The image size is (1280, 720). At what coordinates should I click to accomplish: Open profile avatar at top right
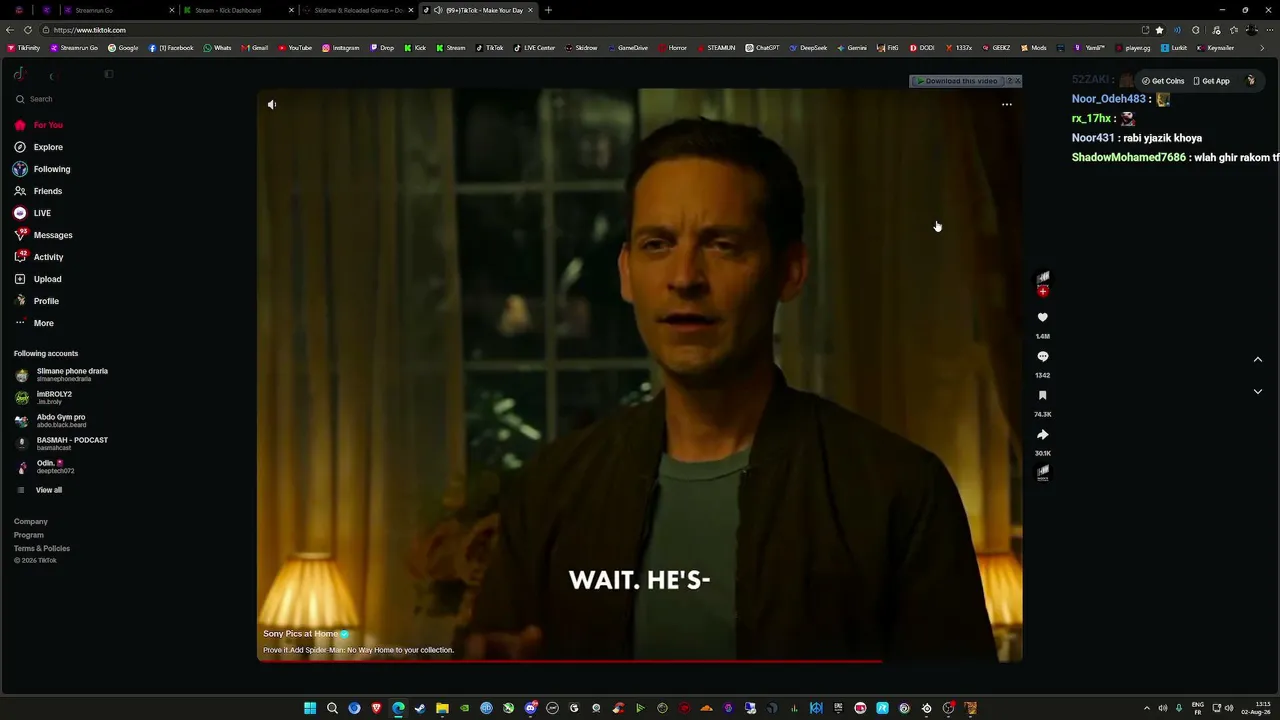click(1250, 81)
